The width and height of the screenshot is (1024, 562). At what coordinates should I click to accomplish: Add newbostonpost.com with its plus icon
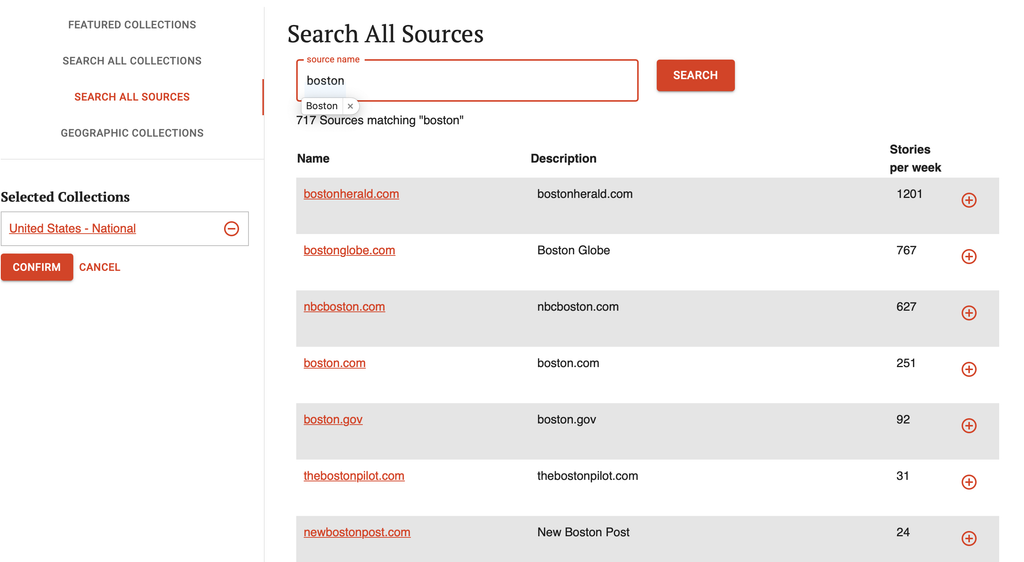coord(968,539)
